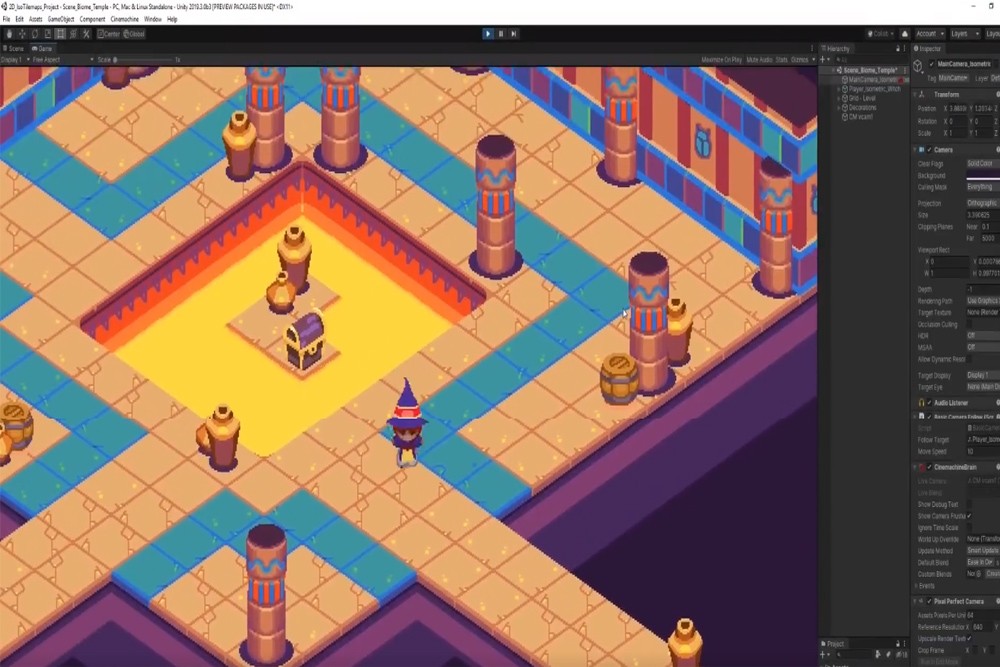
Task: Select the Rect tool in toolbar
Action: [61, 34]
